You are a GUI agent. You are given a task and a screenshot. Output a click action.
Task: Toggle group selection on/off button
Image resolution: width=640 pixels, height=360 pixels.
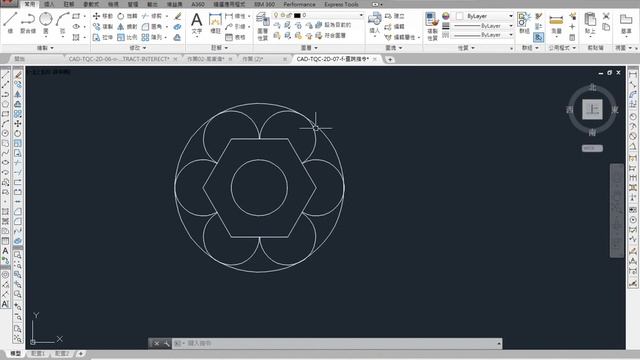(538, 37)
